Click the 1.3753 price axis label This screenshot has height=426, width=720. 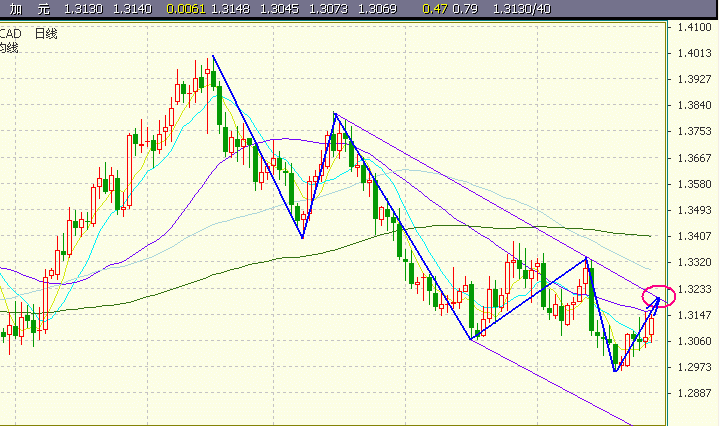(695, 131)
